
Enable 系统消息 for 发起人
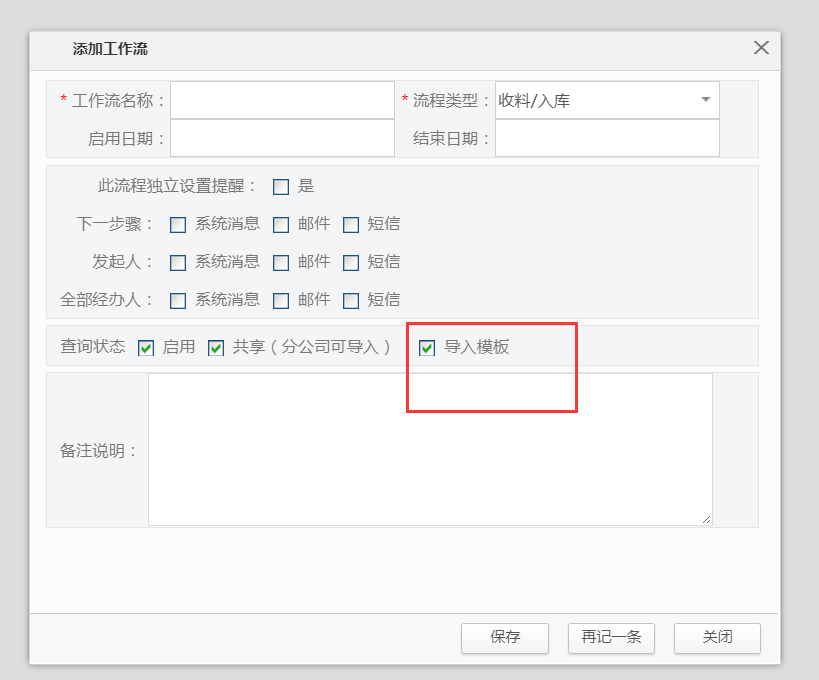point(178,262)
